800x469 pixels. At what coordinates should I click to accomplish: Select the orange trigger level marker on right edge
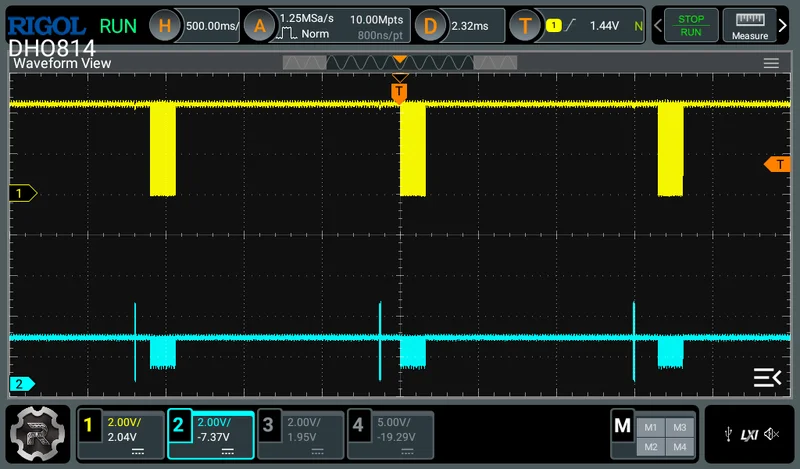[x=776, y=164]
